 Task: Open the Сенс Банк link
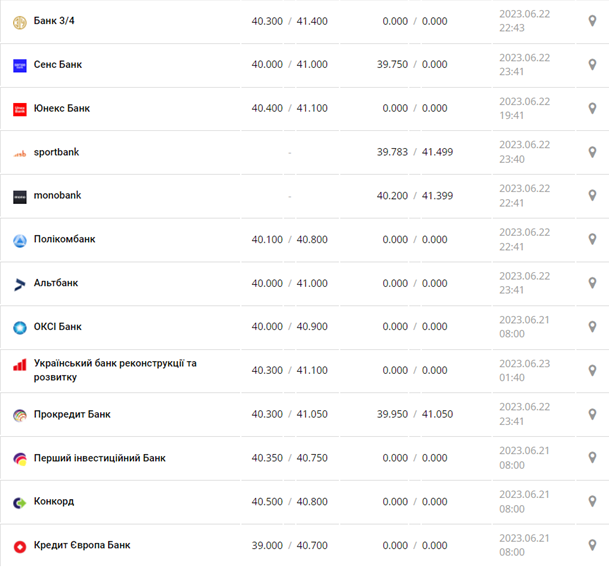(58, 65)
